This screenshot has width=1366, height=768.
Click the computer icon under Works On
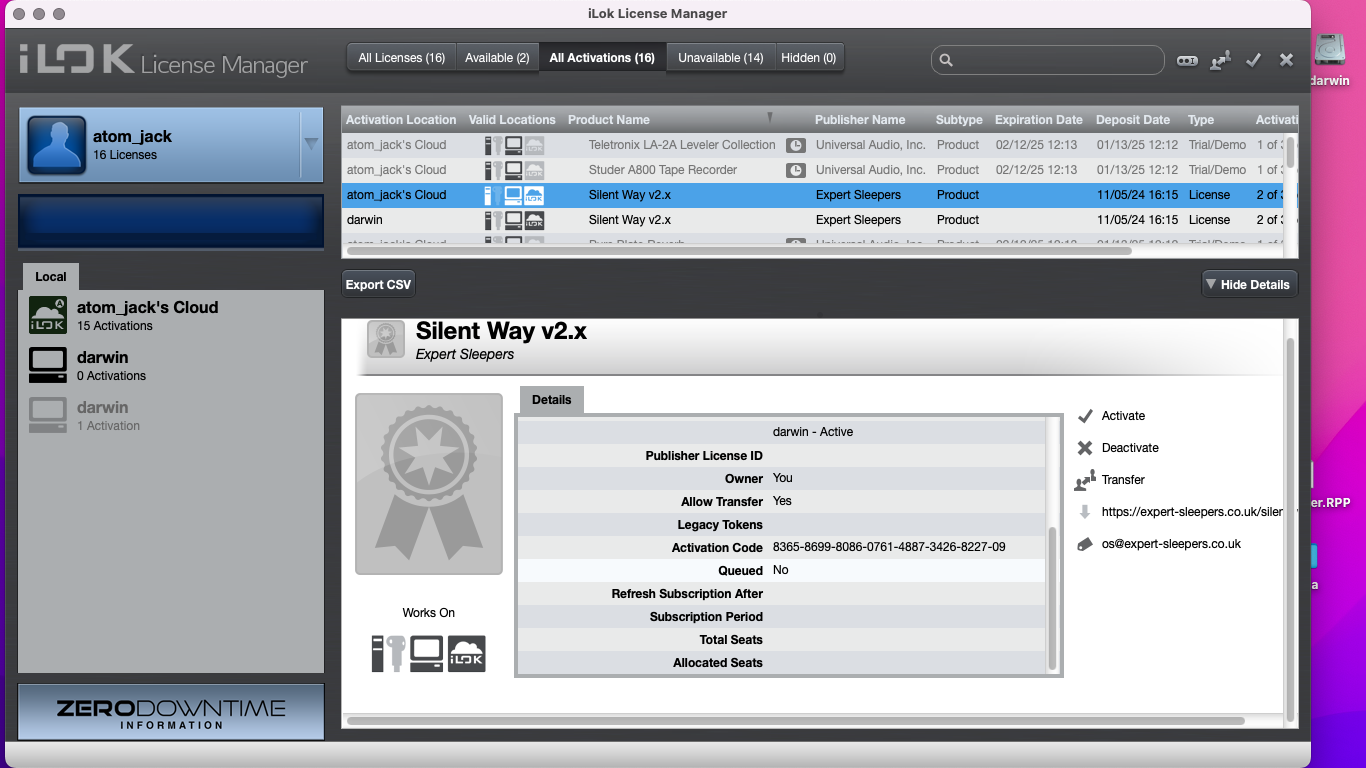(x=427, y=653)
